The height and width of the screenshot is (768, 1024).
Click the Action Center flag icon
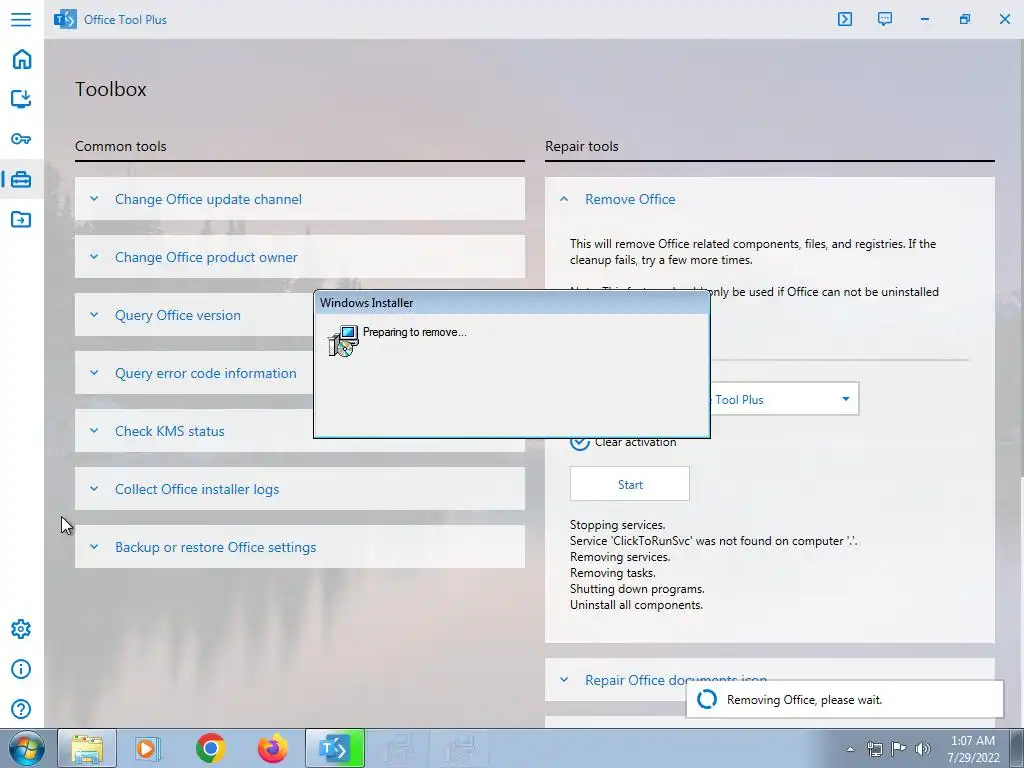click(899, 749)
